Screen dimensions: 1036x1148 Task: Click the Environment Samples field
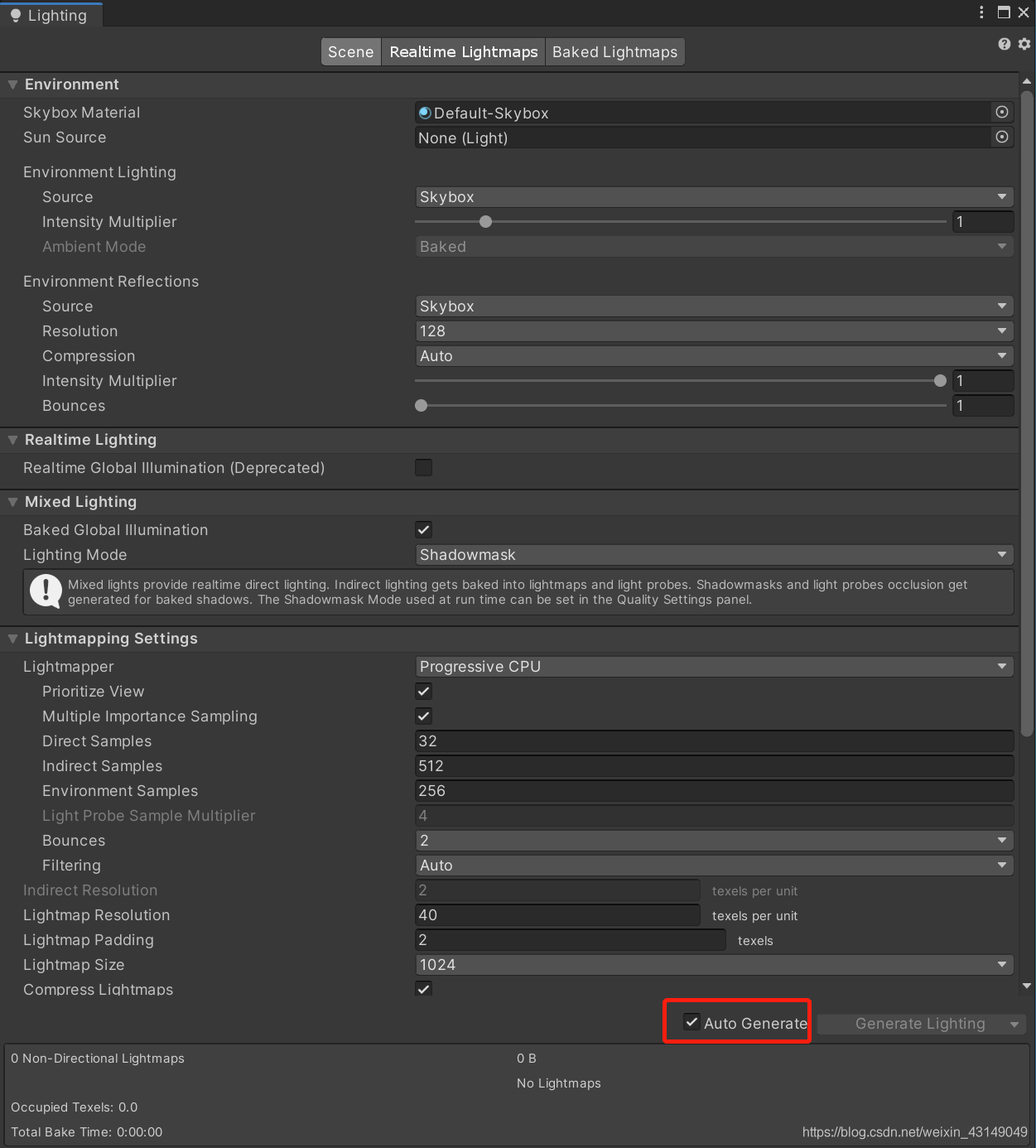click(x=714, y=791)
